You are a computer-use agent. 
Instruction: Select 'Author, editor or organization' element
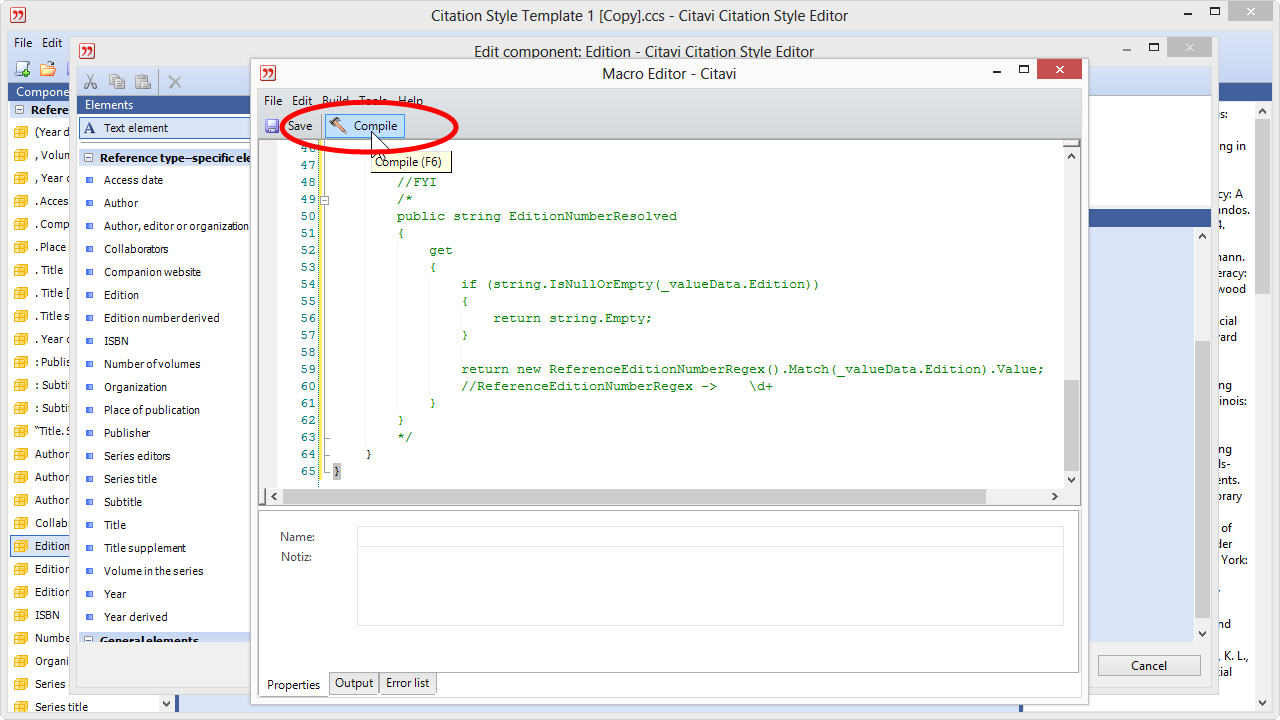pyautogui.click(x=176, y=226)
